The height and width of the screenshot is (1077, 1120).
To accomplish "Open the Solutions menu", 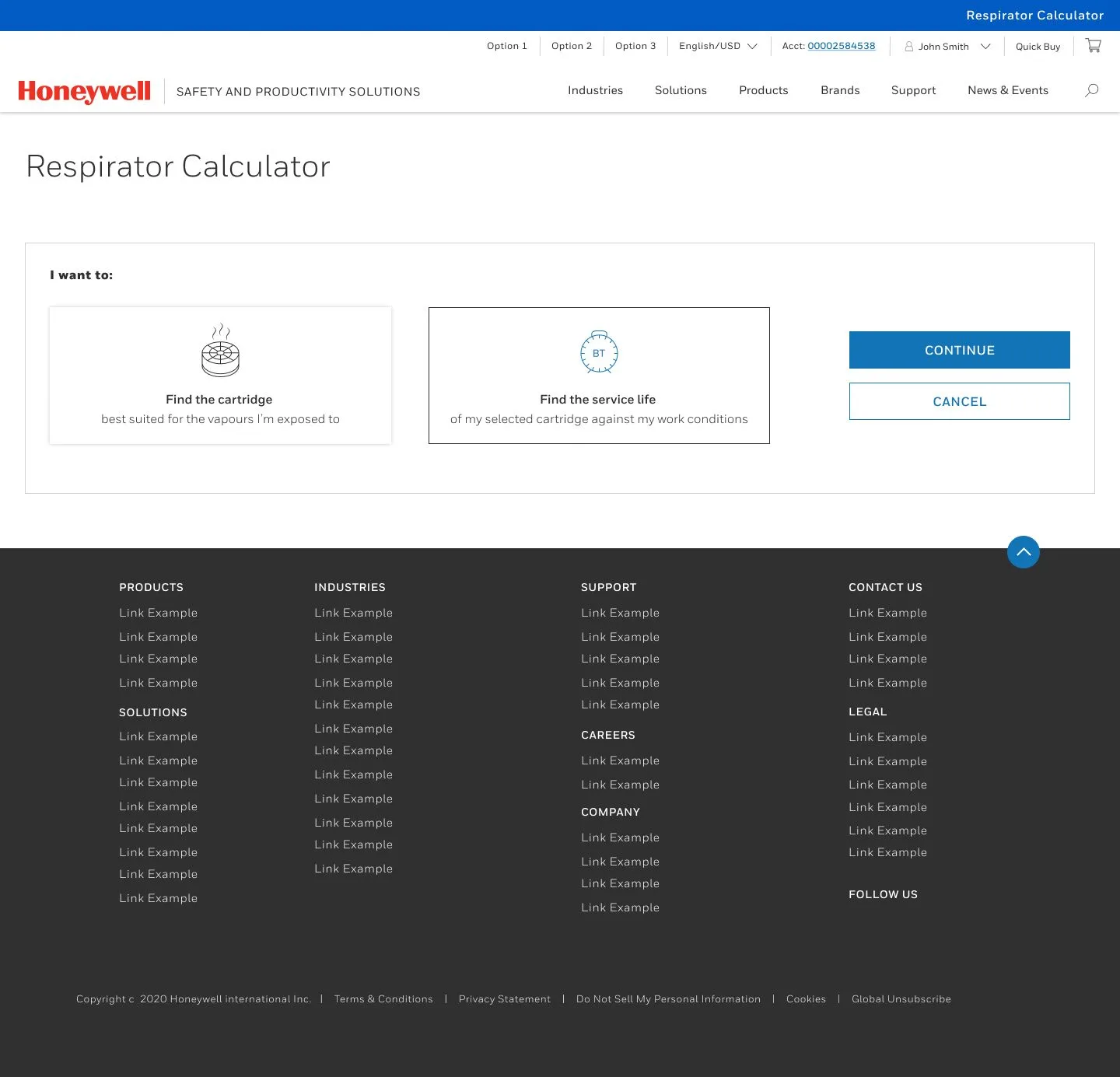I will tap(681, 90).
